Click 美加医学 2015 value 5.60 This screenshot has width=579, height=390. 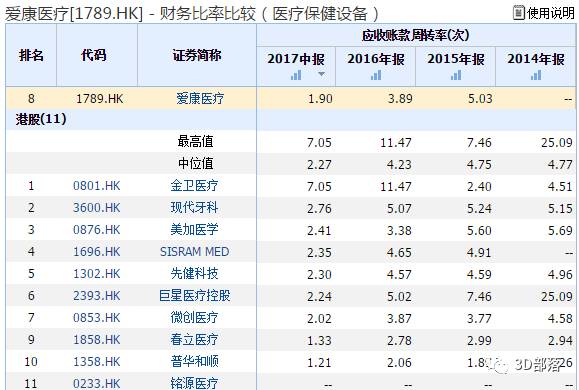point(479,230)
